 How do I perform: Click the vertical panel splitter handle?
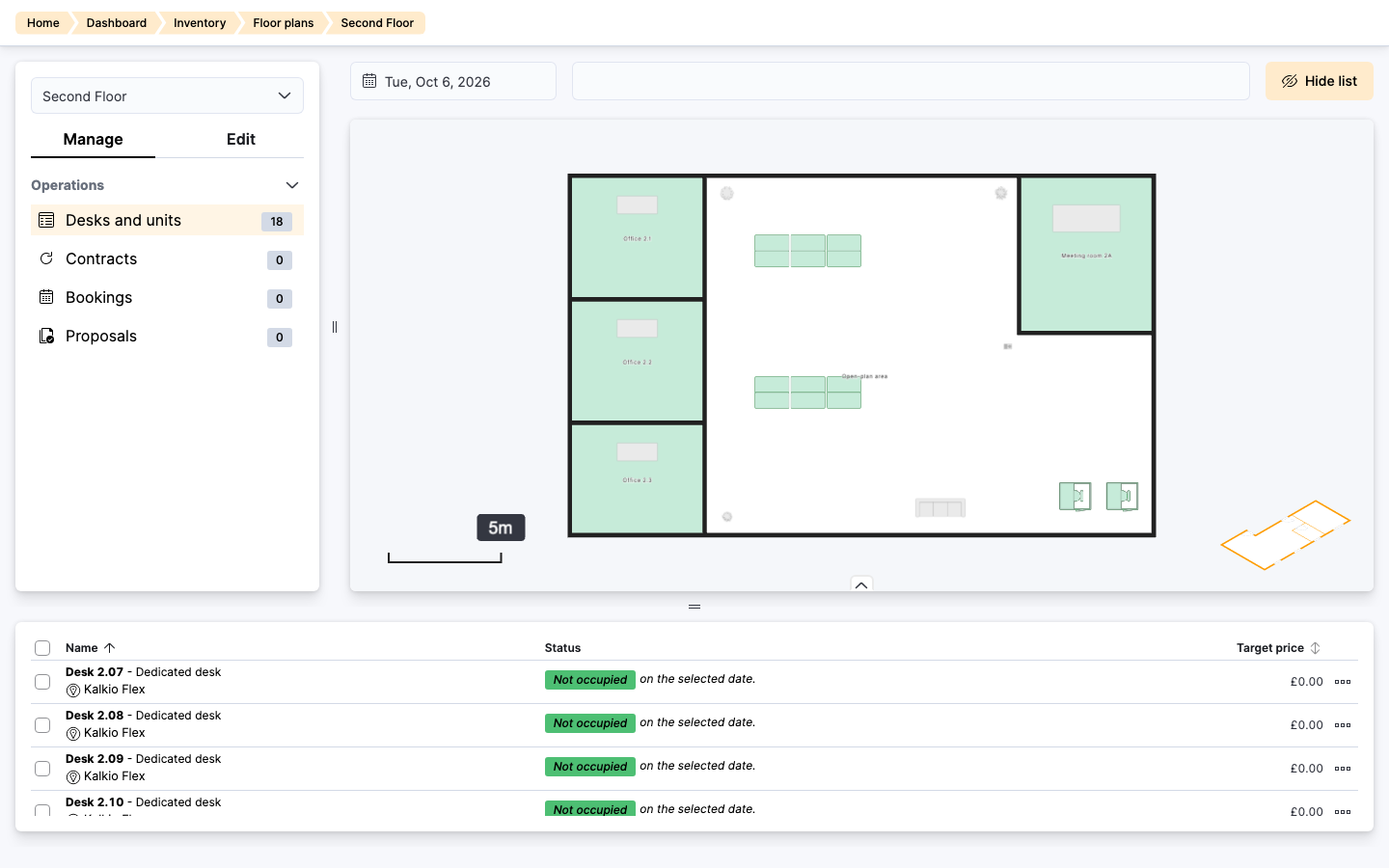click(335, 327)
